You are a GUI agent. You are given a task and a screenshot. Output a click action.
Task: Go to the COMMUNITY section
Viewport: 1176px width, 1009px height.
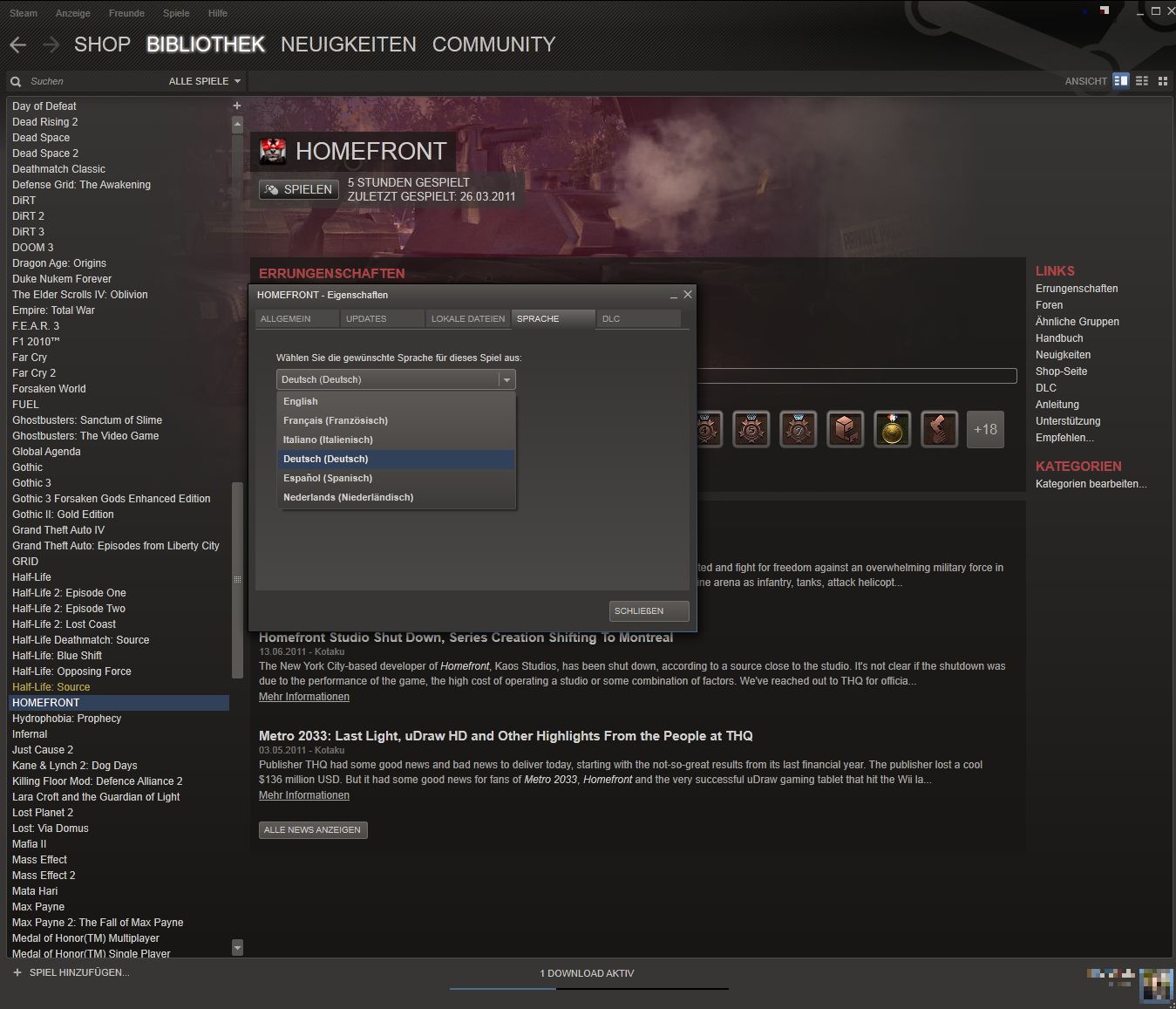(x=493, y=44)
